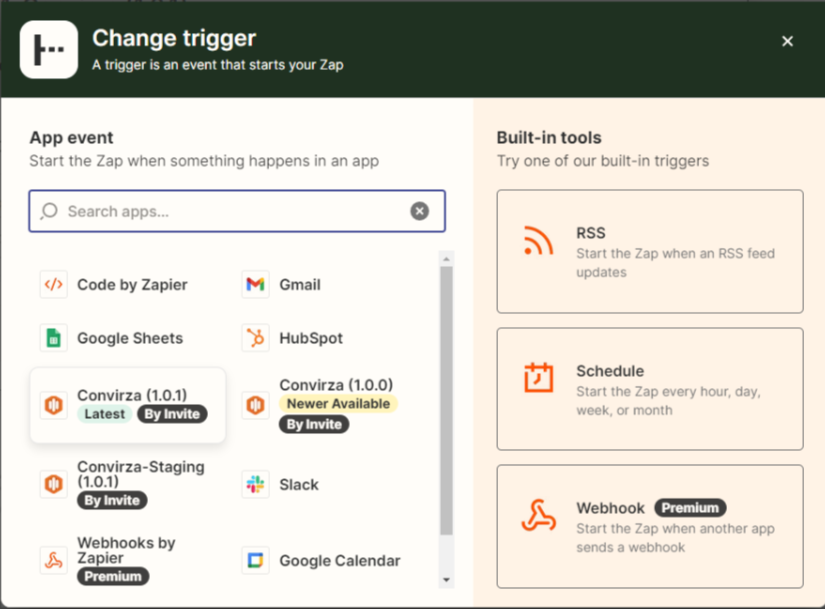Click the Convirza-Staging app icon
Screen dimensions: 825x609
click(54, 484)
